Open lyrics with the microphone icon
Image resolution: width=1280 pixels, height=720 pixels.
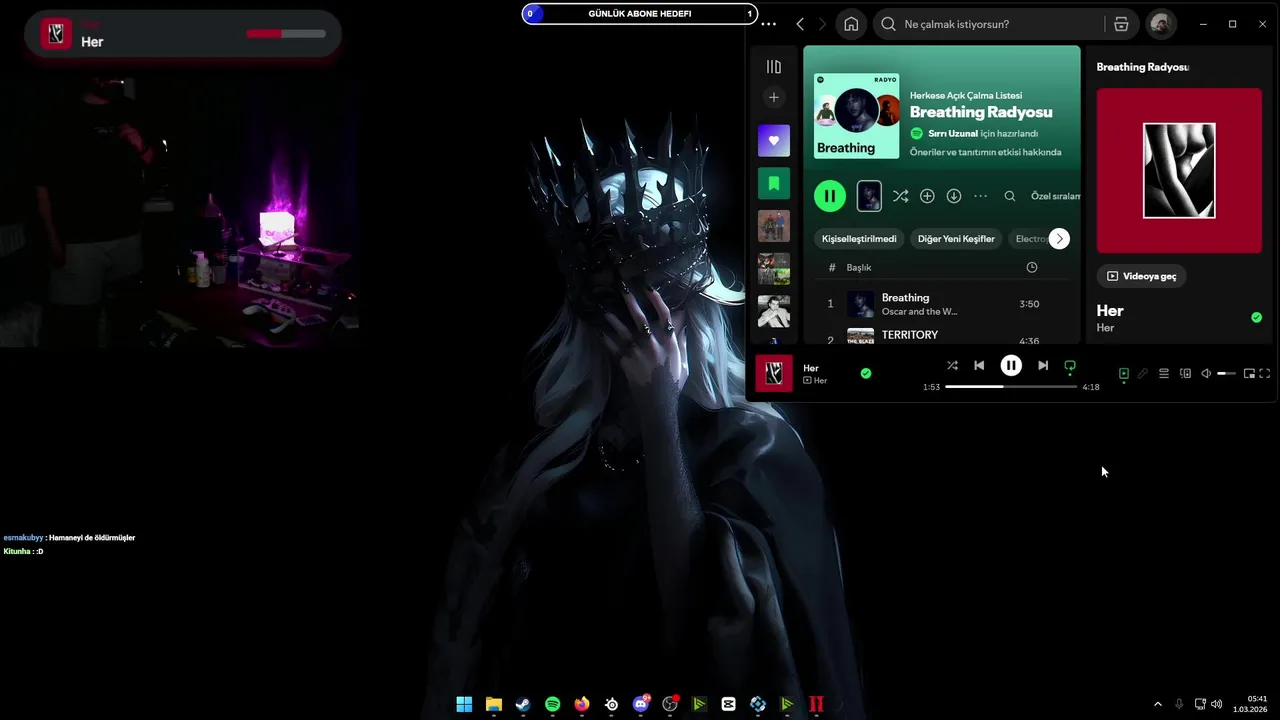[x=1143, y=374]
